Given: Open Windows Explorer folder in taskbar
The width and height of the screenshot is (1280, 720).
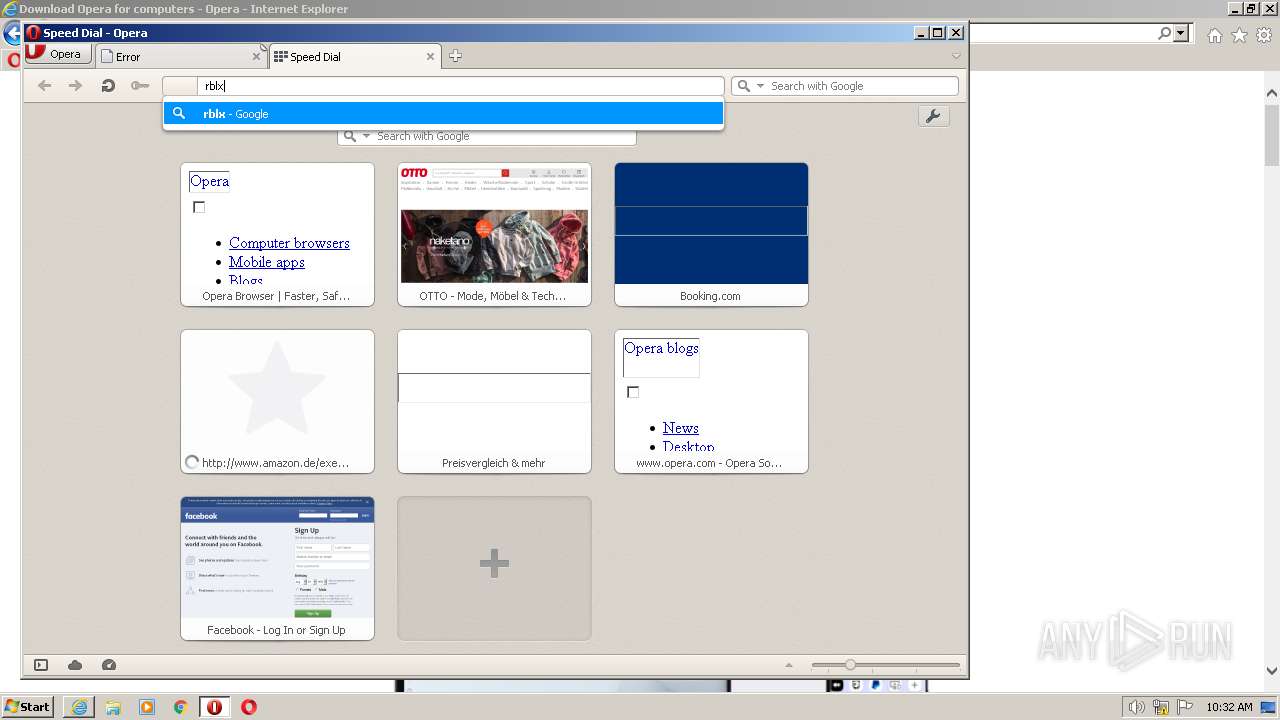Looking at the screenshot, I should point(113,707).
